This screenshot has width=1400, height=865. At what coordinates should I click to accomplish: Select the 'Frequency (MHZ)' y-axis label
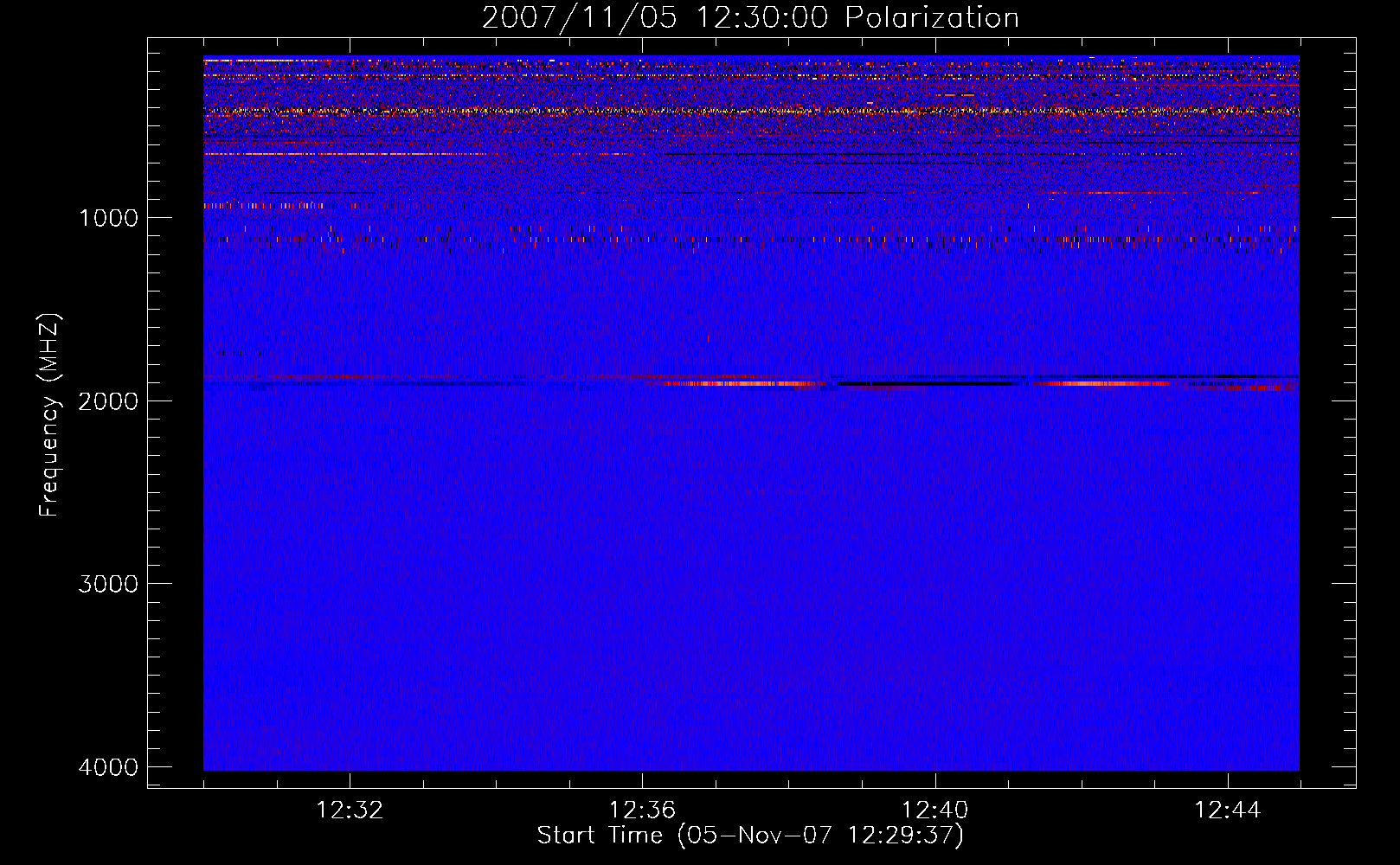click(x=48, y=415)
